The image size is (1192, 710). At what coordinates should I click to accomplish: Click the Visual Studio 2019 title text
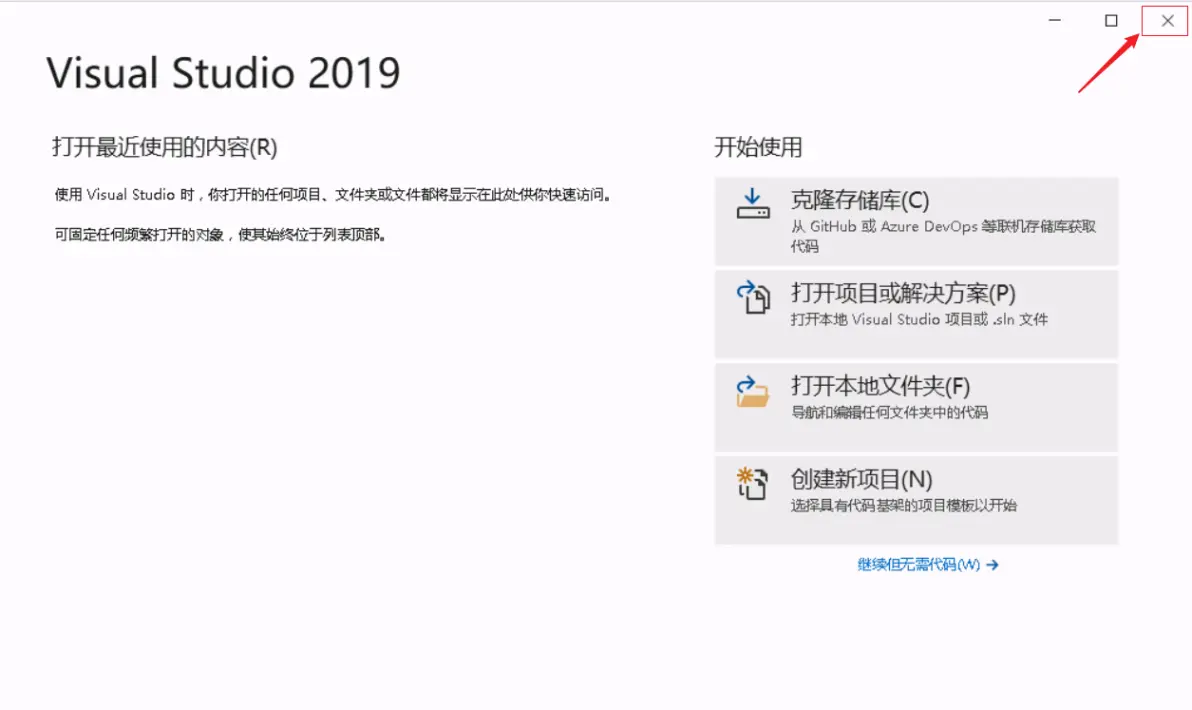click(223, 73)
